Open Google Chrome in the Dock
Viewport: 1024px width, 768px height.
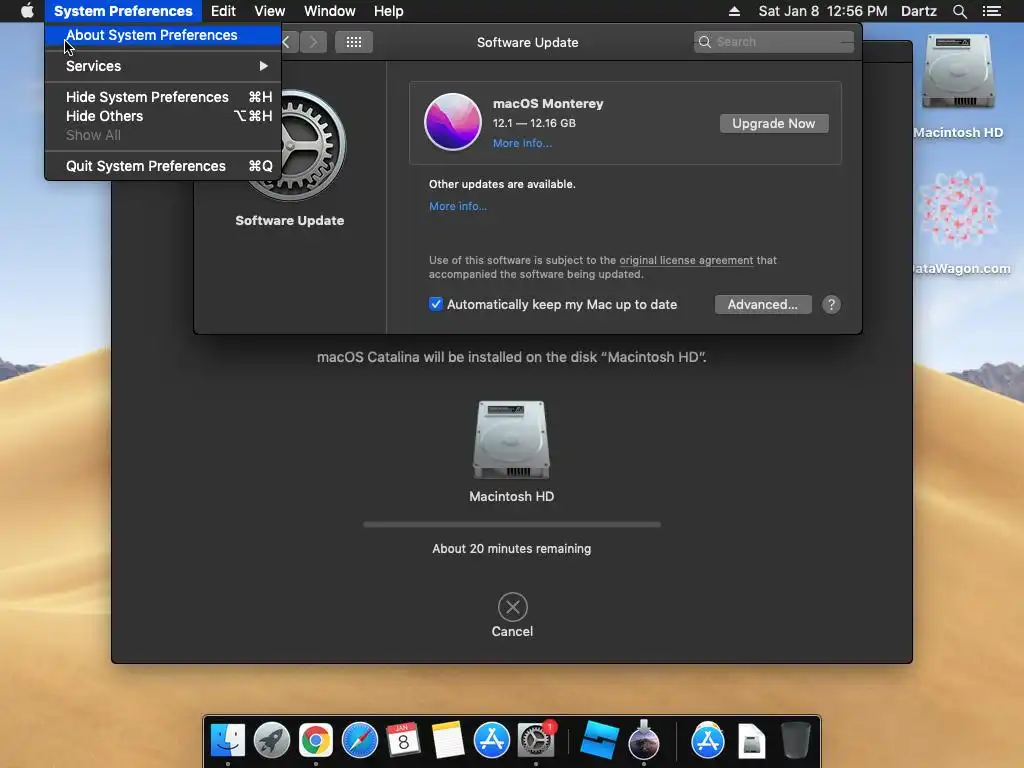tap(315, 741)
